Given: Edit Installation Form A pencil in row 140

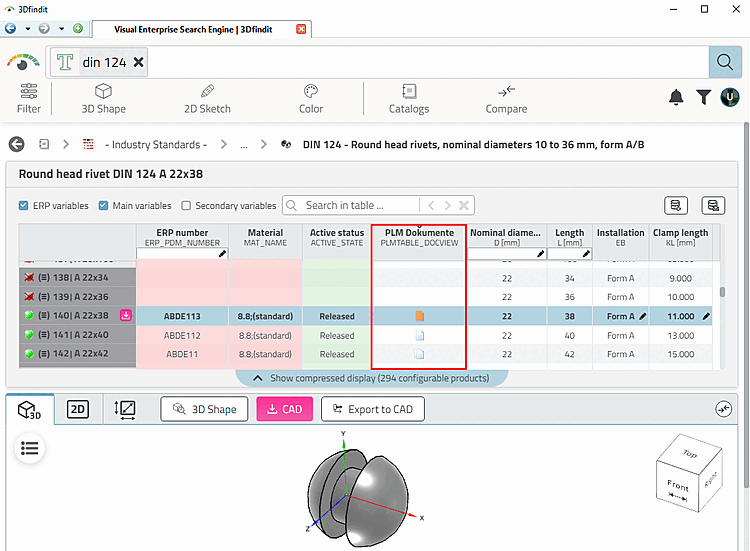Looking at the screenshot, I should click(642, 316).
